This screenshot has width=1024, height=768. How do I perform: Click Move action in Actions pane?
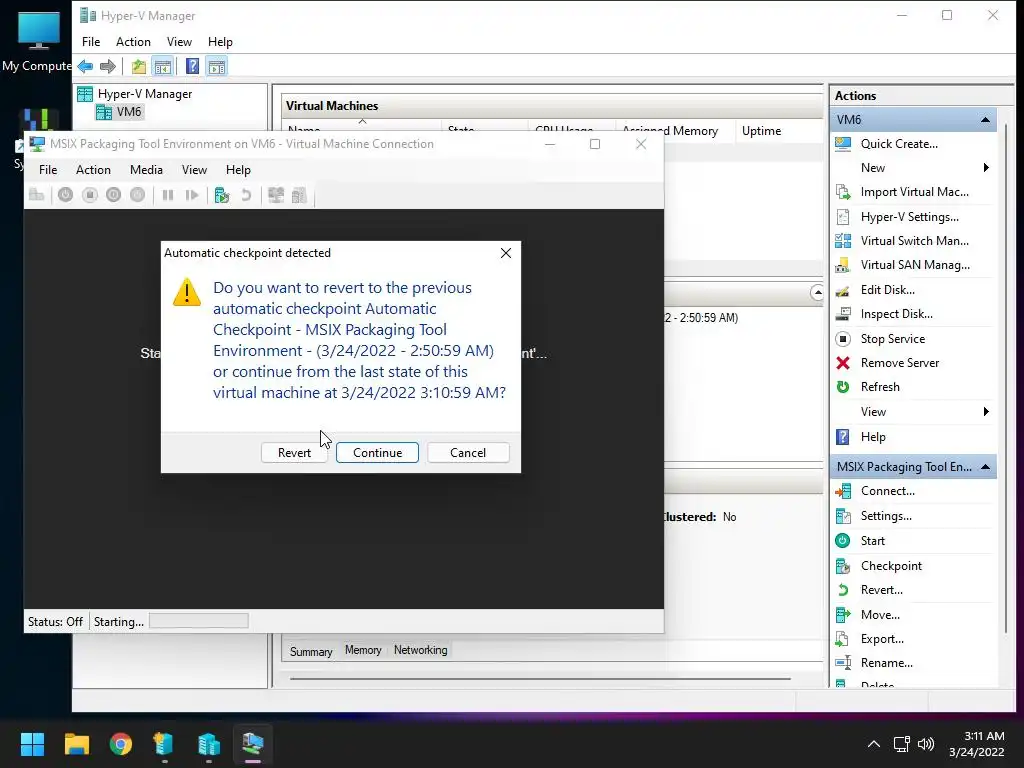point(880,615)
